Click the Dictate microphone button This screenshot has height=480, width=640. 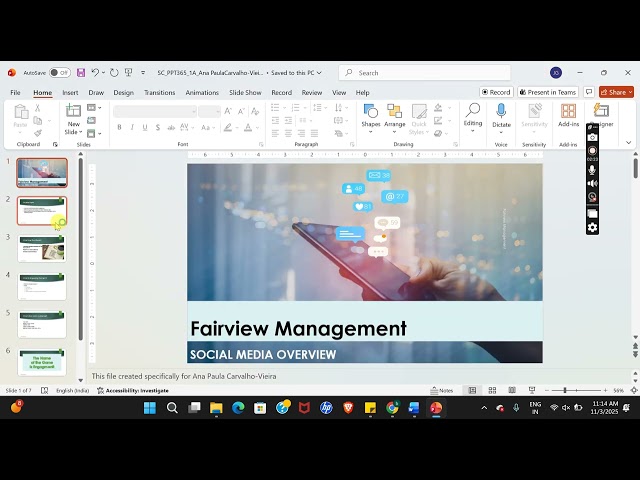(501, 119)
